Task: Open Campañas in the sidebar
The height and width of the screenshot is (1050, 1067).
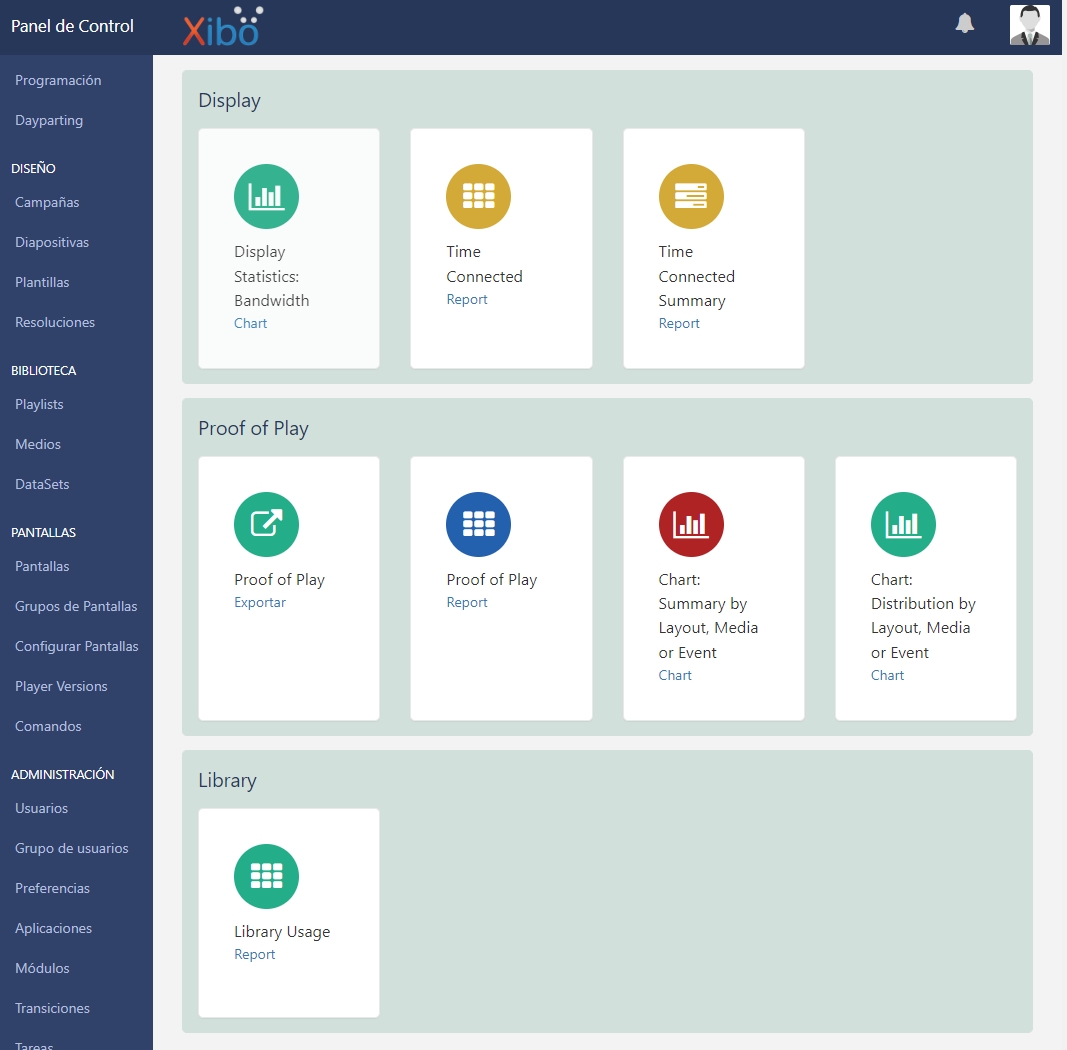Action: tap(47, 202)
